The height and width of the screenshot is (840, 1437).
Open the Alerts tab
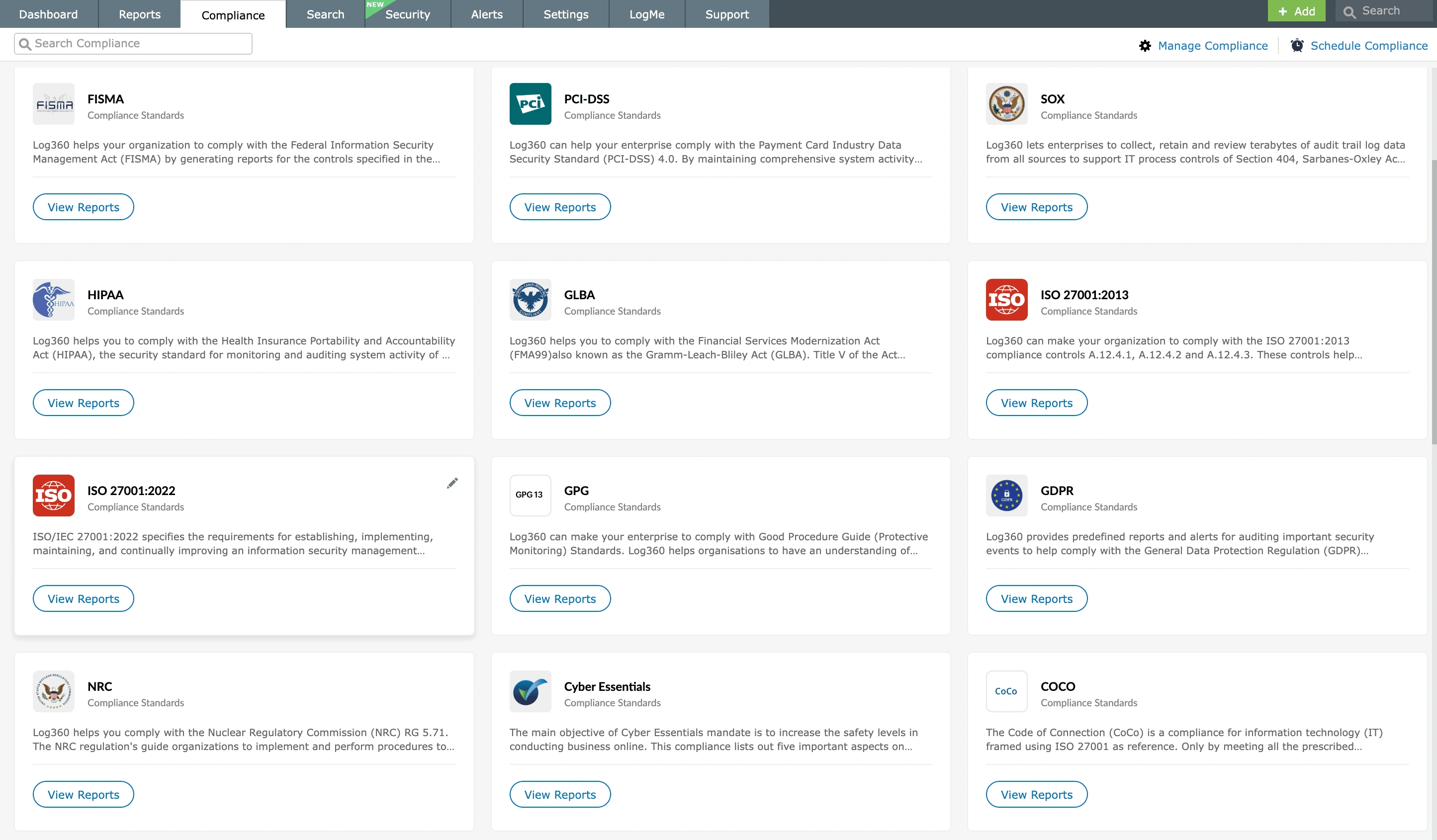pyautogui.click(x=487, y=14)
